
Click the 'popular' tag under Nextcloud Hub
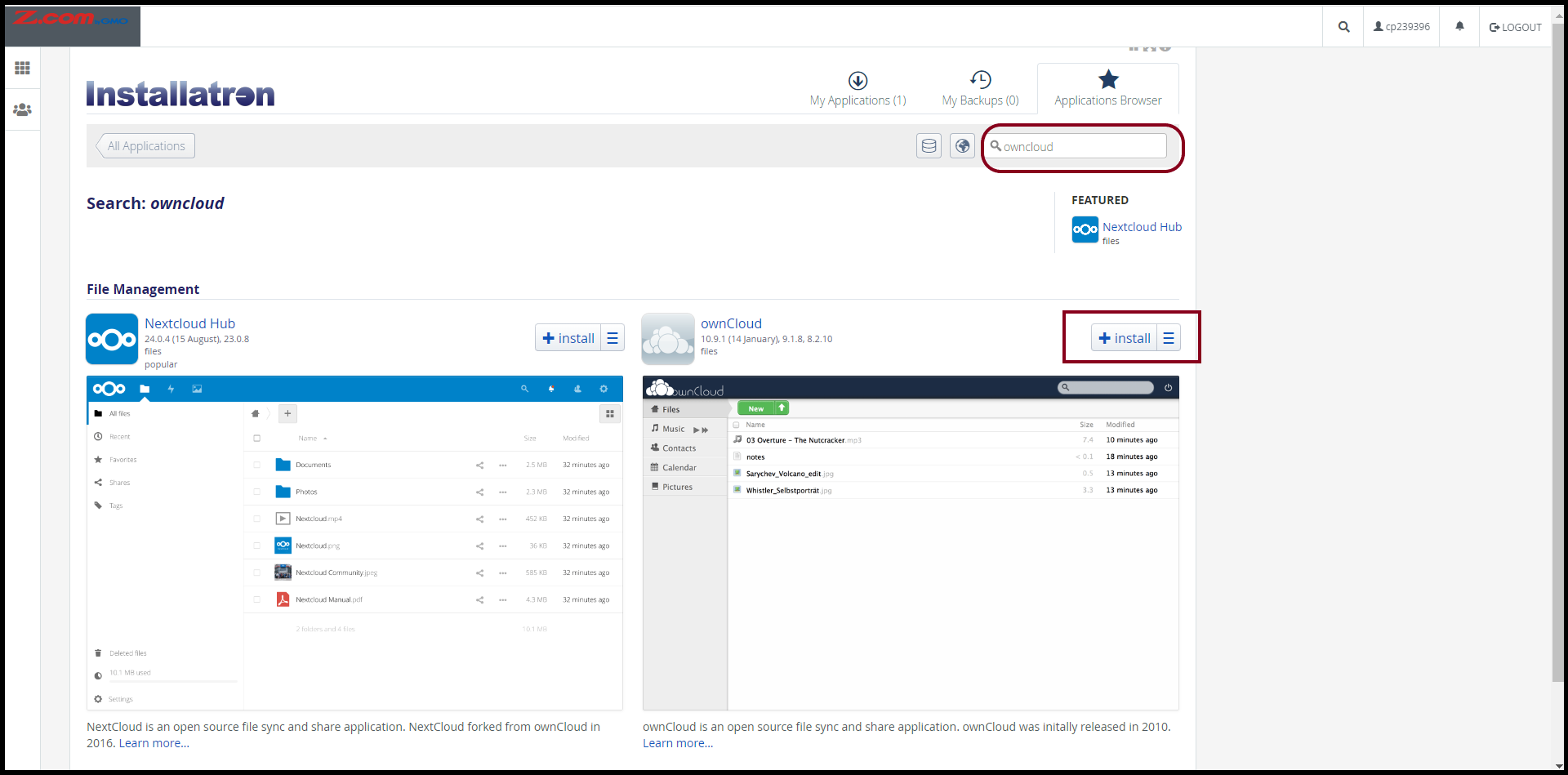161,365
